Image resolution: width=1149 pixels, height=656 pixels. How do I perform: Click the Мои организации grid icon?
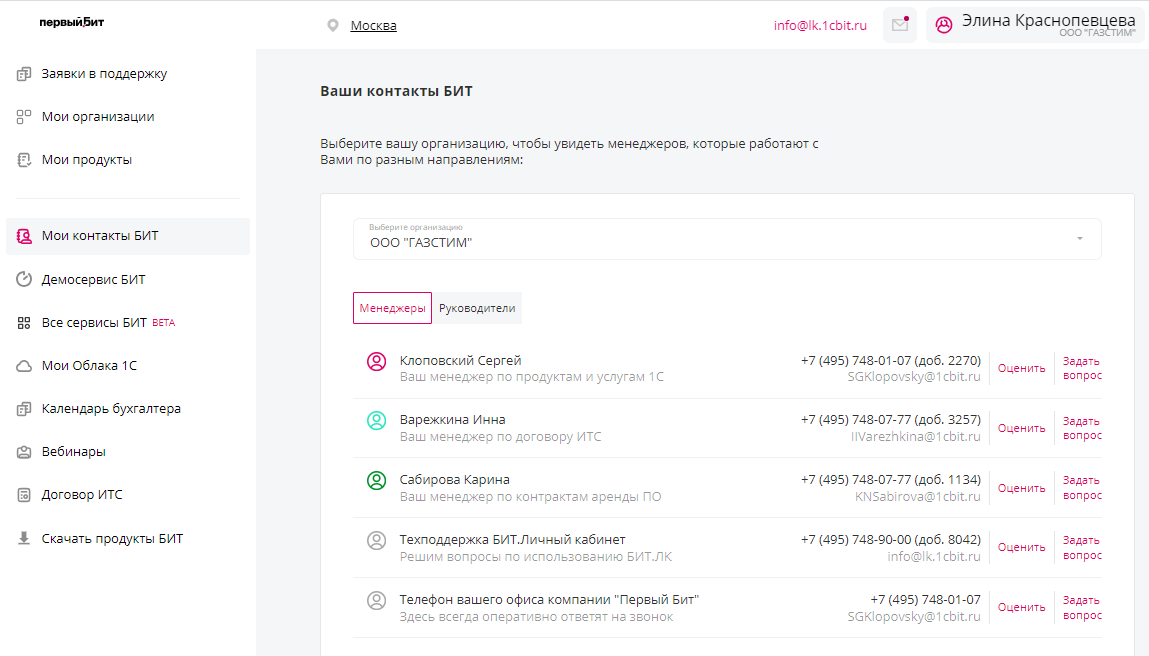pos(25,117)
